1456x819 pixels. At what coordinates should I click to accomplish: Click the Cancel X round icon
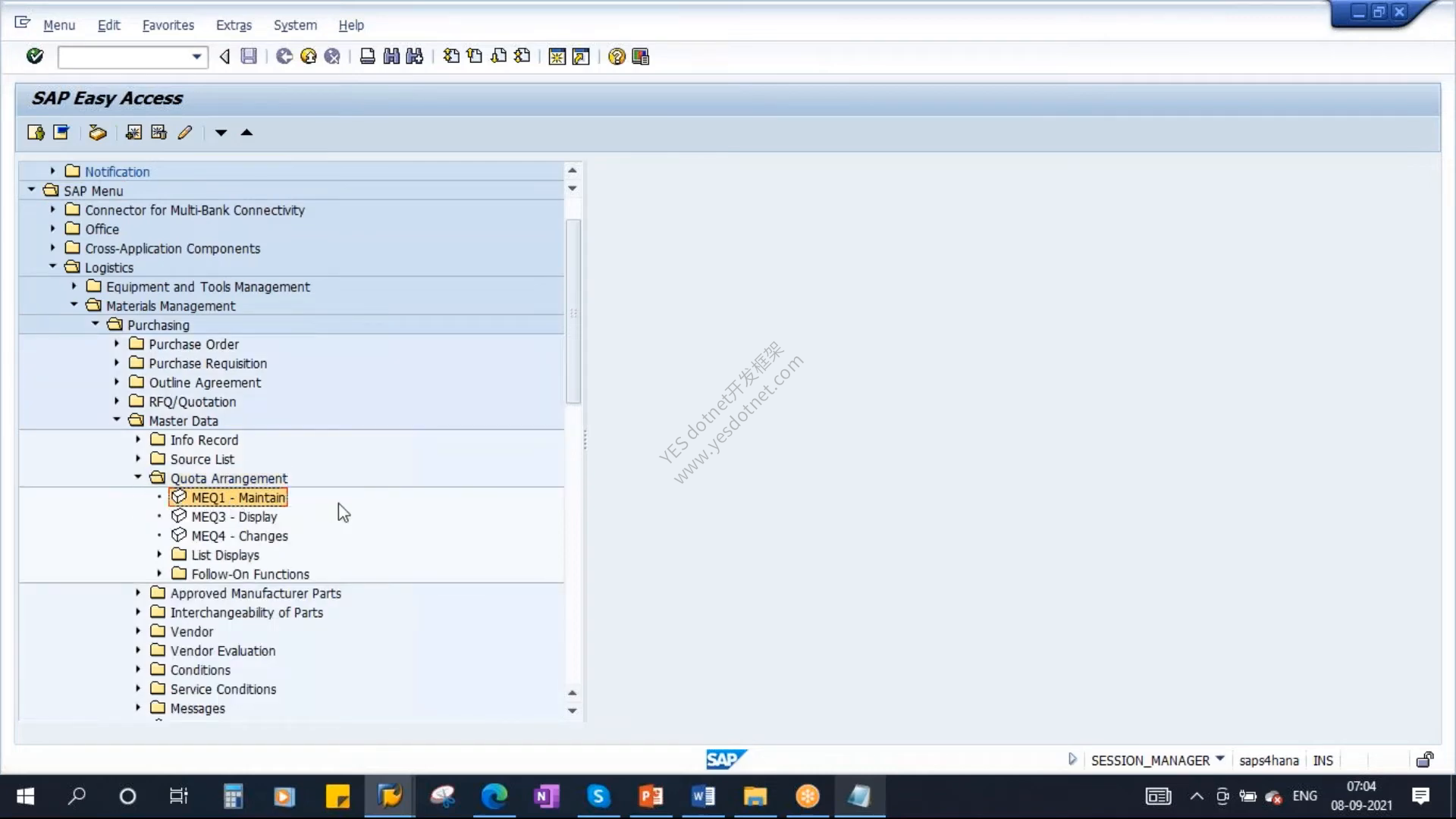pyautogui.click(x=332, y=56)
